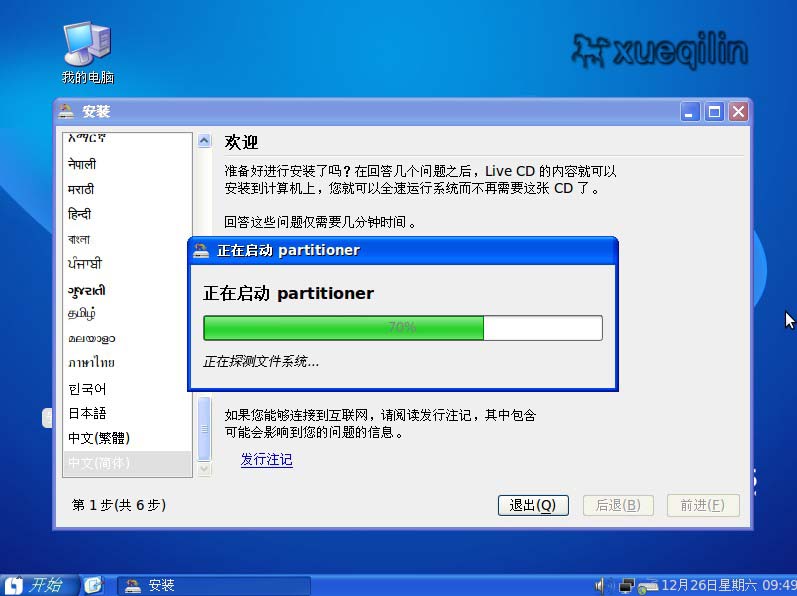Screen dimensions: 797x596
Task: Open the 发行注记 release notes link
Action: tap(266, 460)
